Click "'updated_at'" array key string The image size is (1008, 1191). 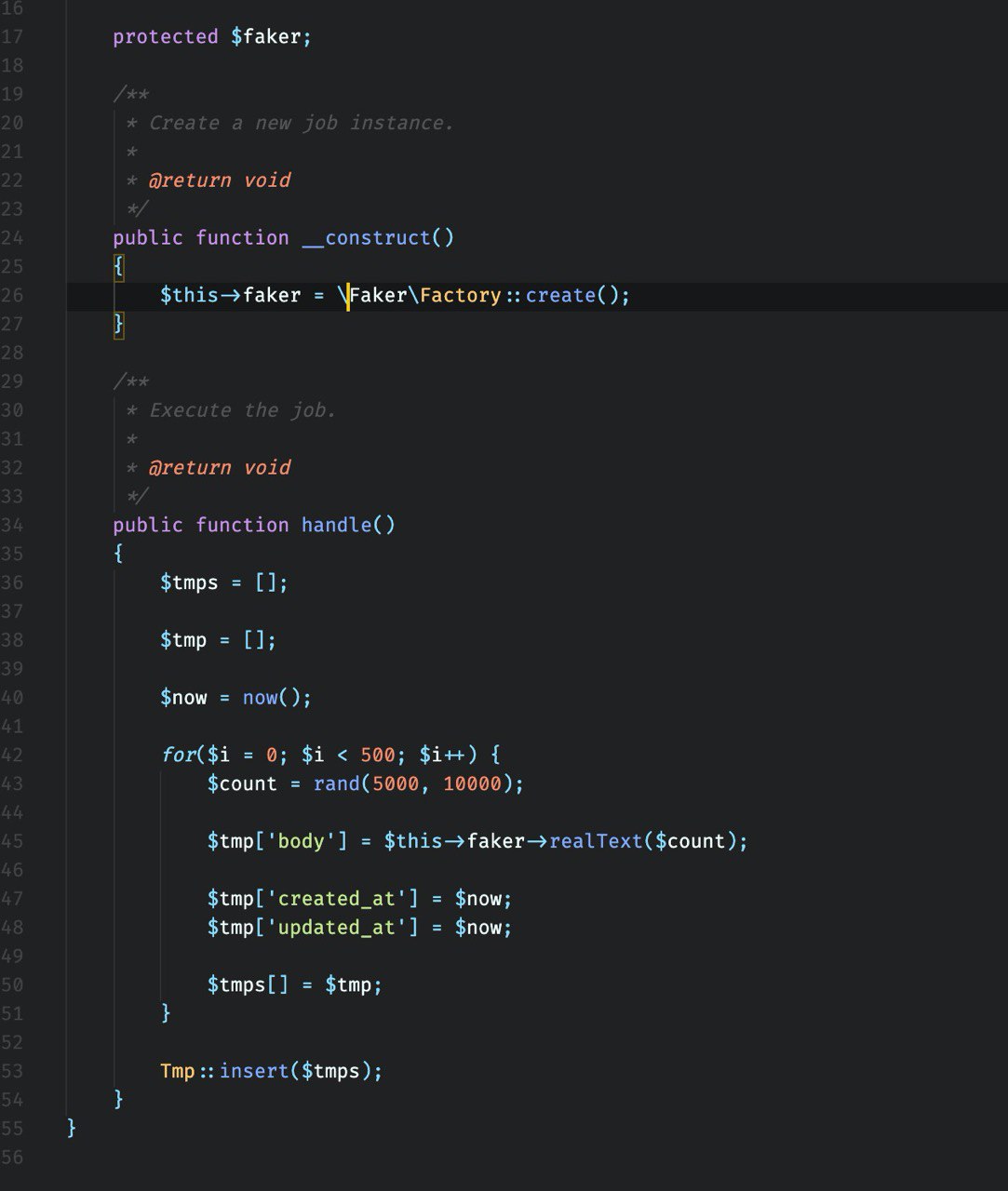pyautogui.click(x=337, y=928)
